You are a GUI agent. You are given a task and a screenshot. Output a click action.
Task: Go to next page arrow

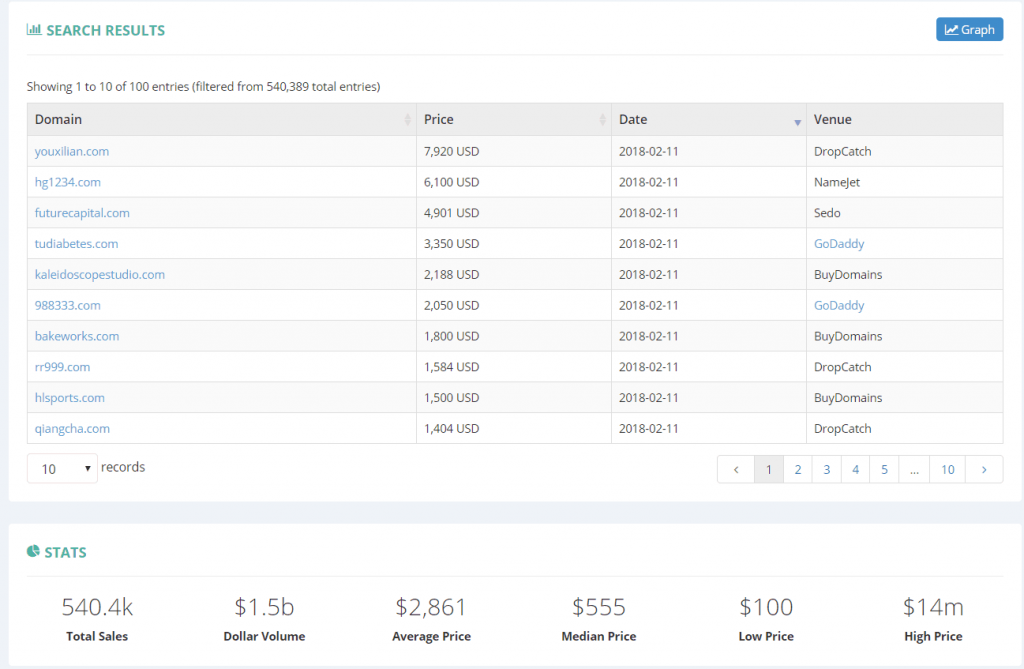(x=984, y=469)
